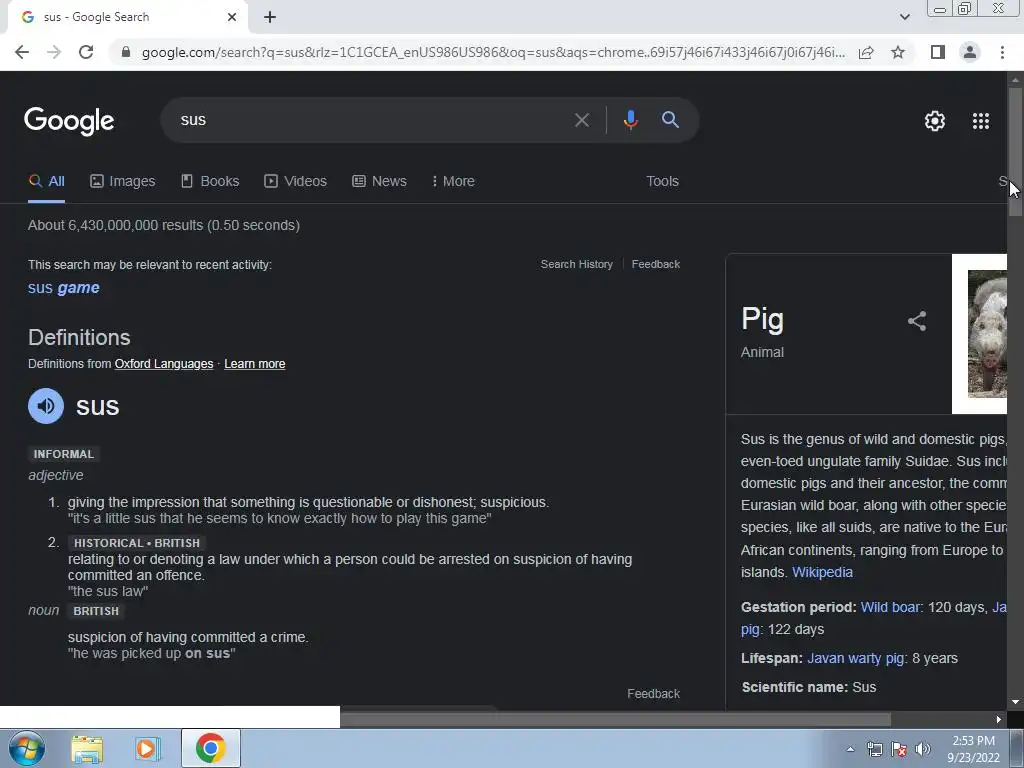This screenshot has width=1024, height=768.
Task: Open Windows Media Player from taskbar
Action: 147,748
